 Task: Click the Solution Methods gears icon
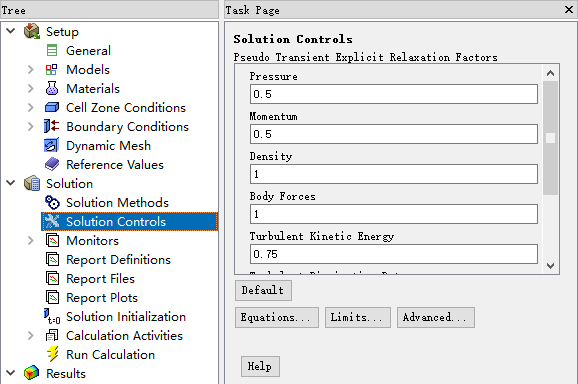52,202
